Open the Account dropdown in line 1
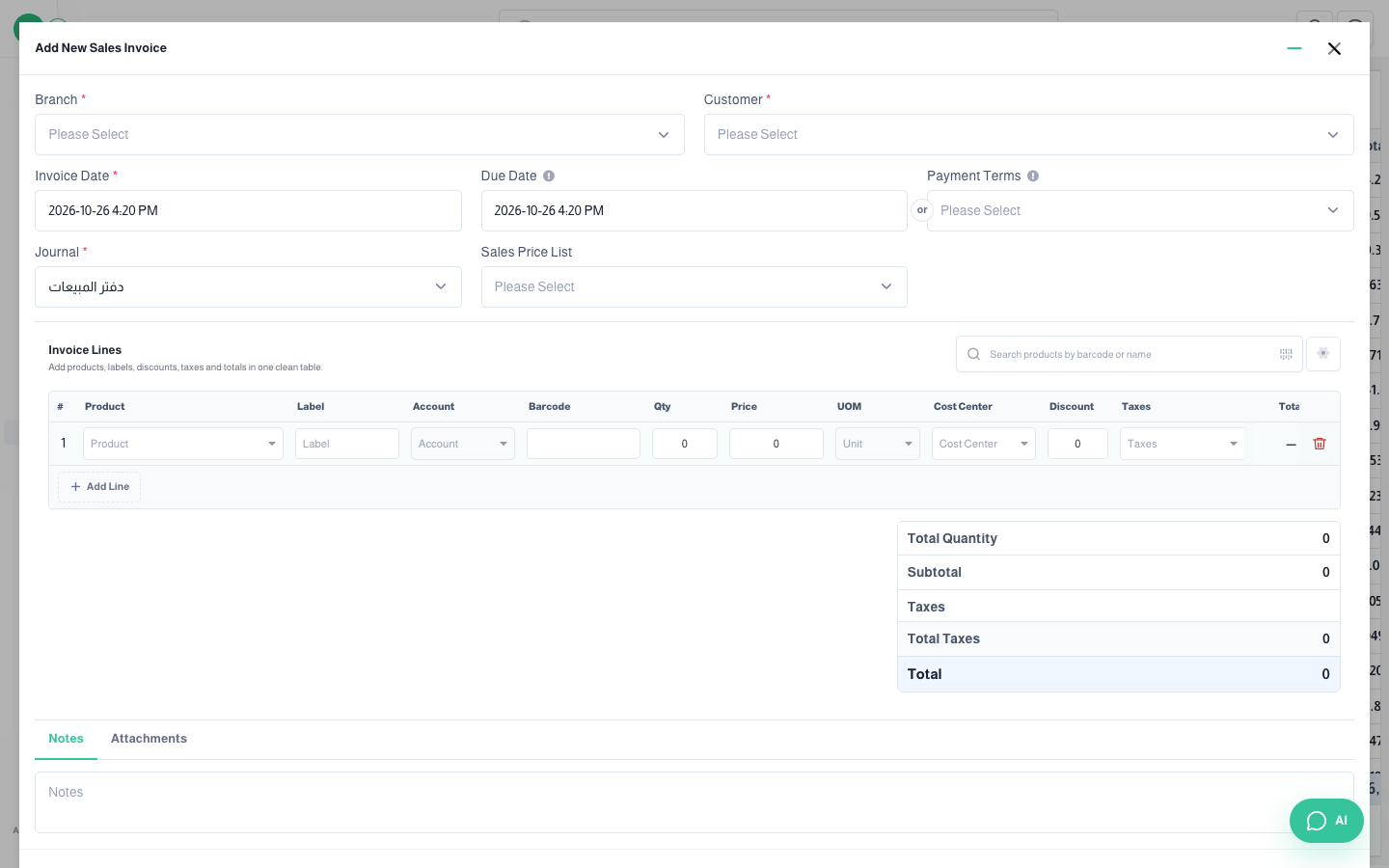This screenshot has height=868, width=1389. coord(463,444)
